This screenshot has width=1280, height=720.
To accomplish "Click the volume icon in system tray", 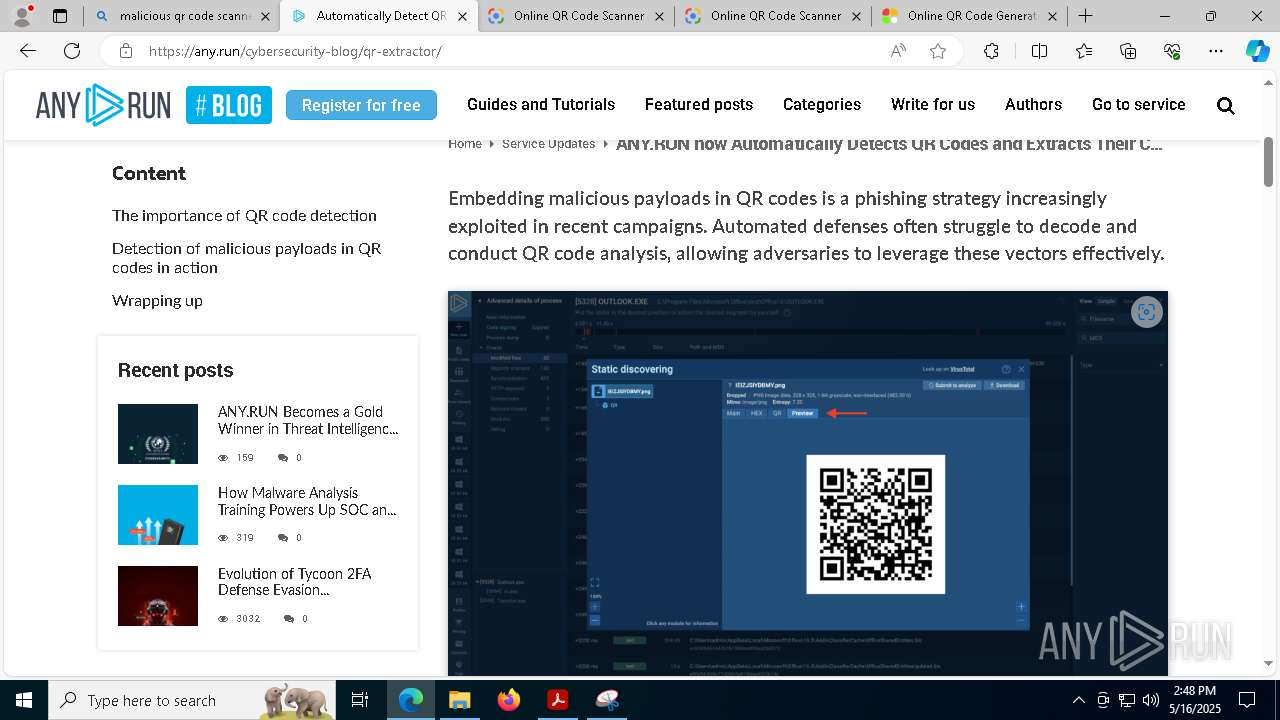I will click(1151, 700).
